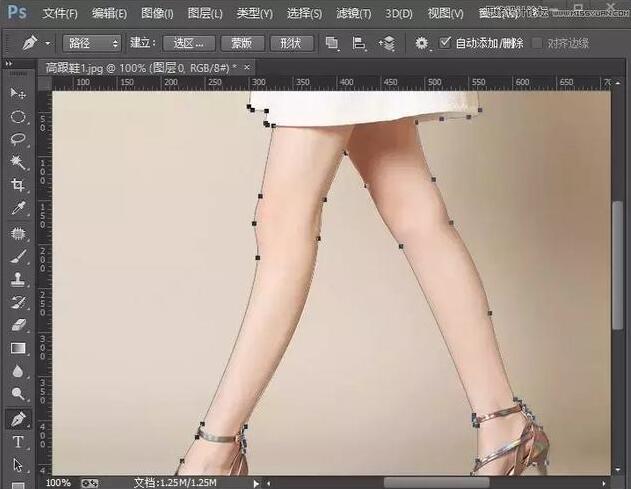
Task: Select the Clone Stamp tool
Action: click(x=18, y=279)
